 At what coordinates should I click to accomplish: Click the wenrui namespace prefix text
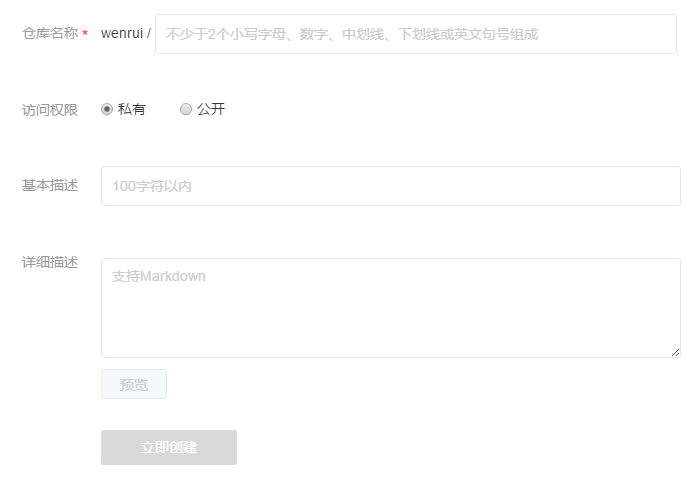coord(122,34)
